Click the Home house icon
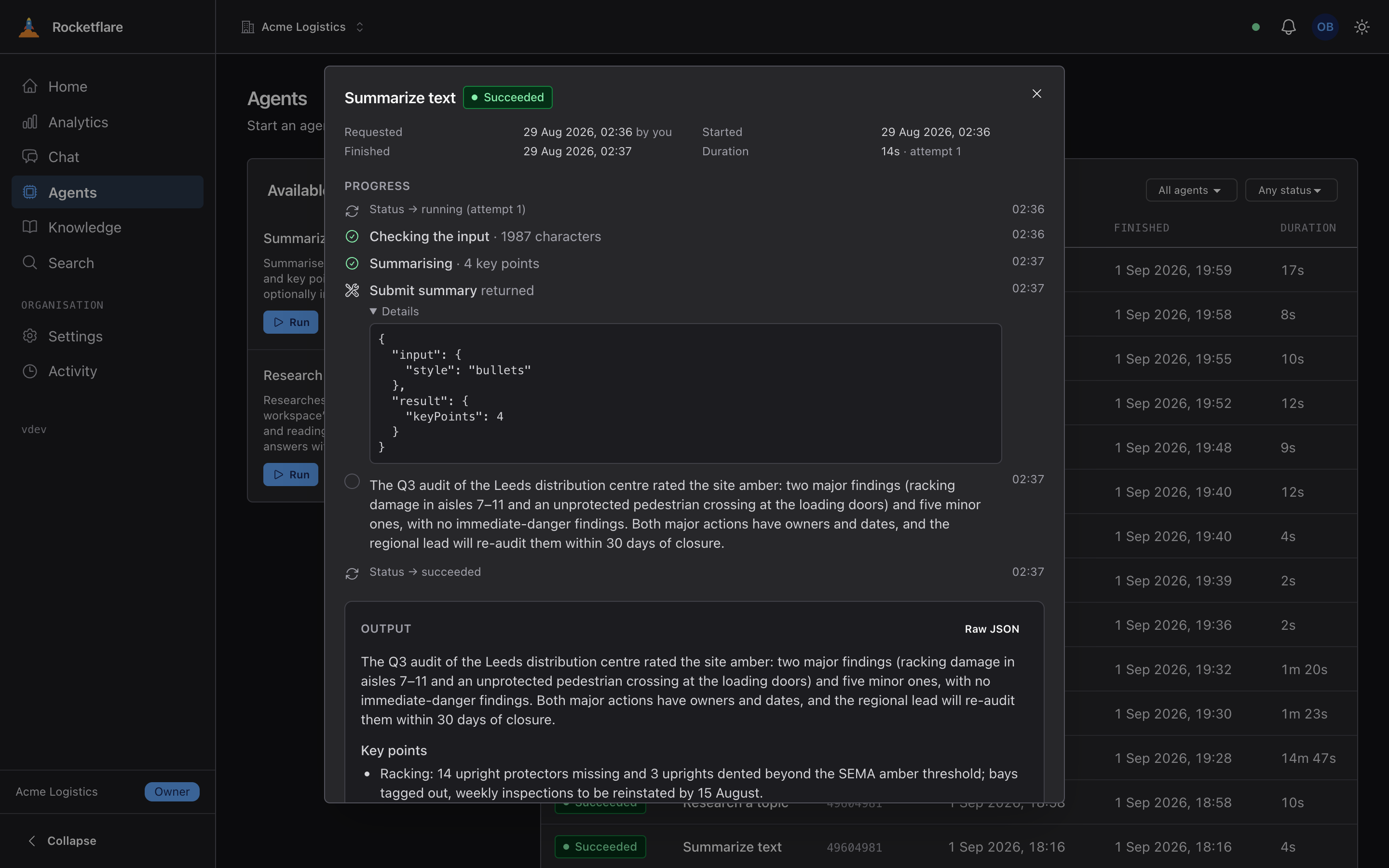 [x=30, y=86]
